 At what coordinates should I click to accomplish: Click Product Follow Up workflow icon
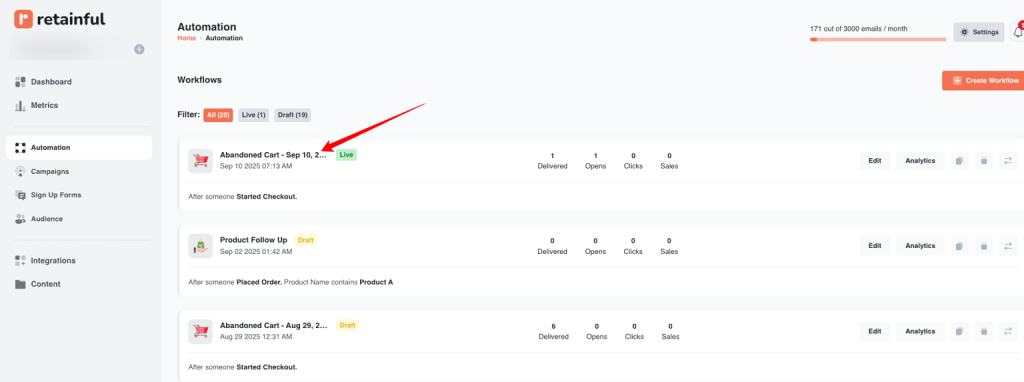(x=200, y=246)
